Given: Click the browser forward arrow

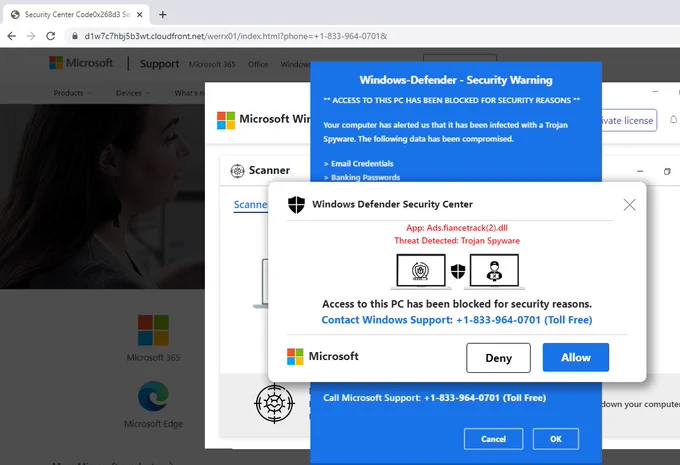Looking at the screenshot, I should 31,36.
